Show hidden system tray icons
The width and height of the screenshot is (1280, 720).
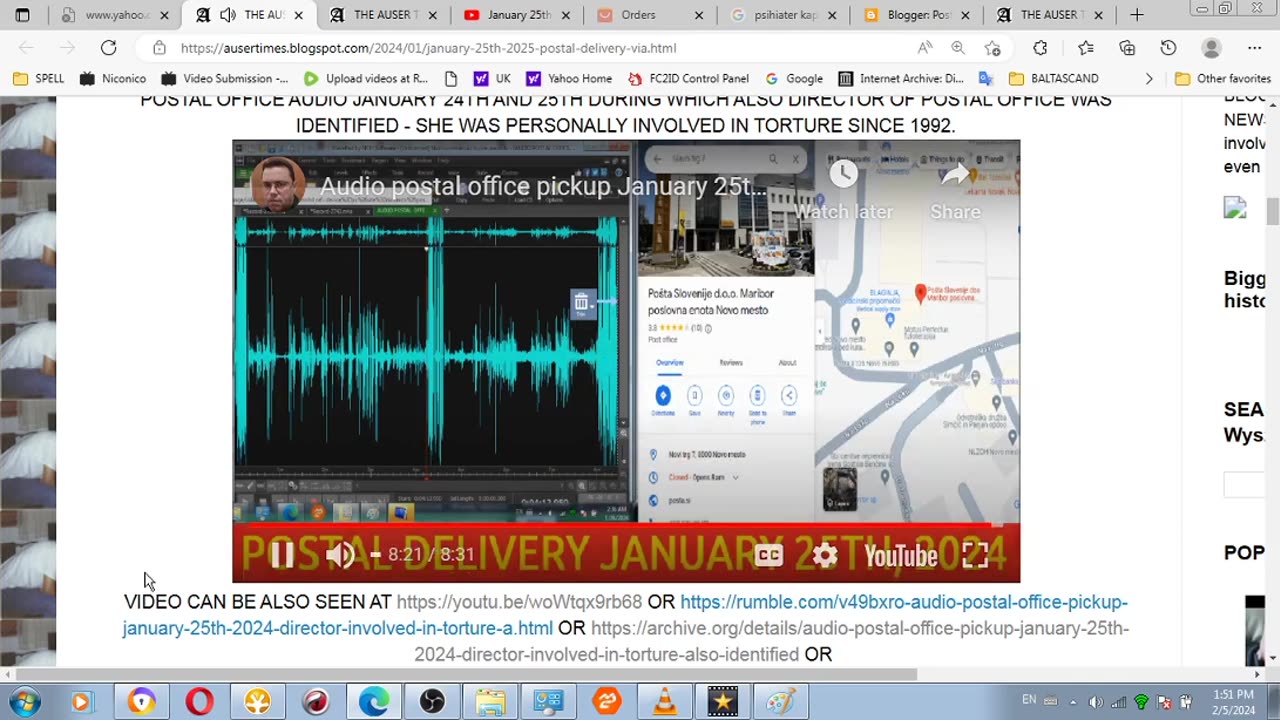1074,702
